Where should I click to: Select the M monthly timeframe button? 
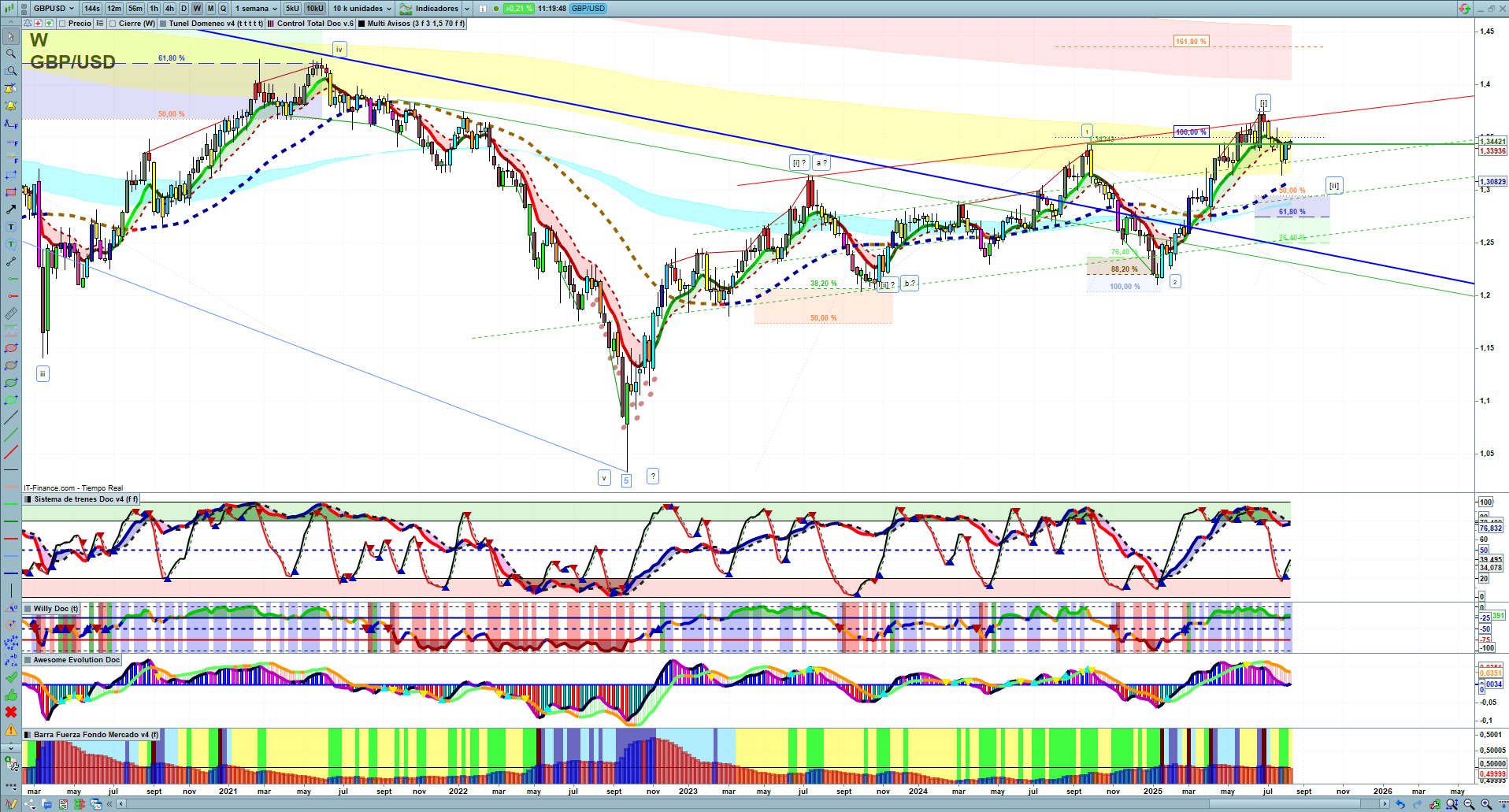(x=210, y=9)
